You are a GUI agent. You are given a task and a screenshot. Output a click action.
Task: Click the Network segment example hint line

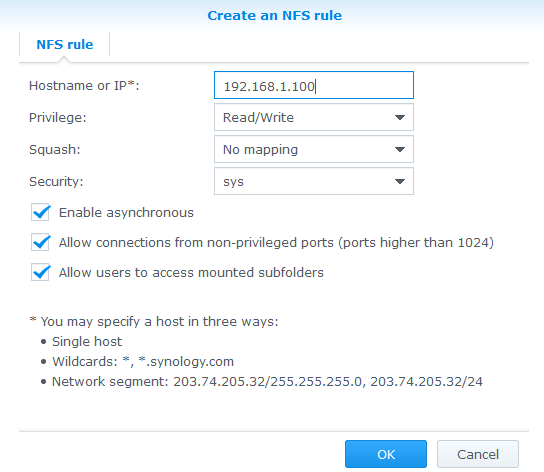coord(267,382)
